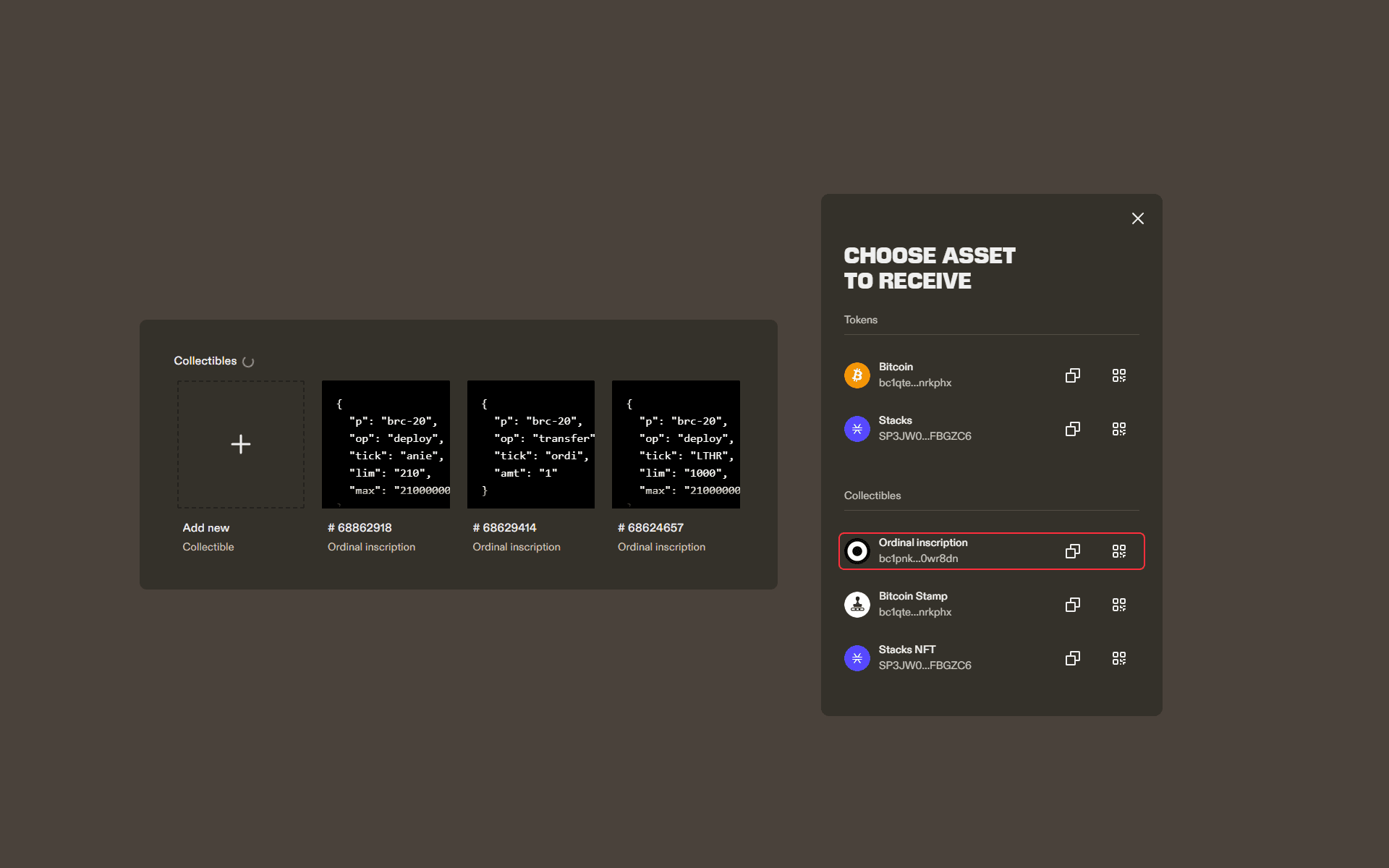Show QR code for Stacks address

click(x=1118, y=429)
